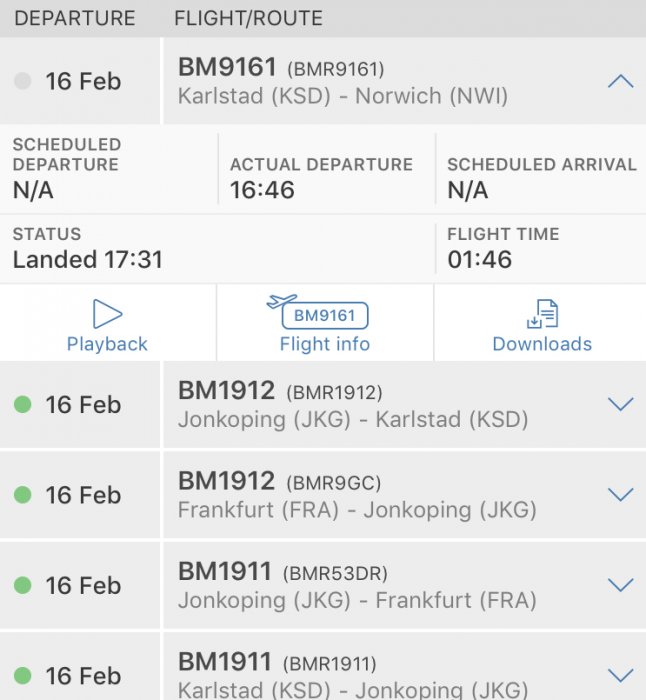Click the FLIGHT/ROUTE column header
The image size is (646, 700).
tap(248, 19)
